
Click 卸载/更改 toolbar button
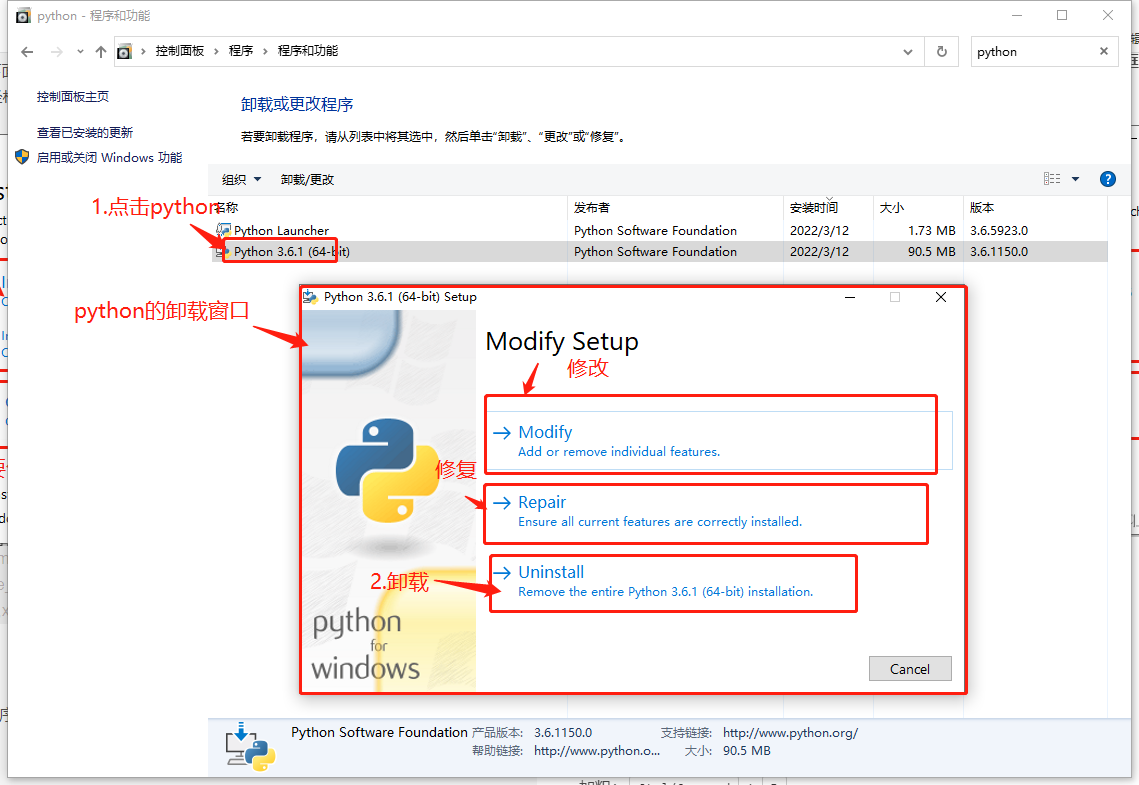(x=307, y=179)
